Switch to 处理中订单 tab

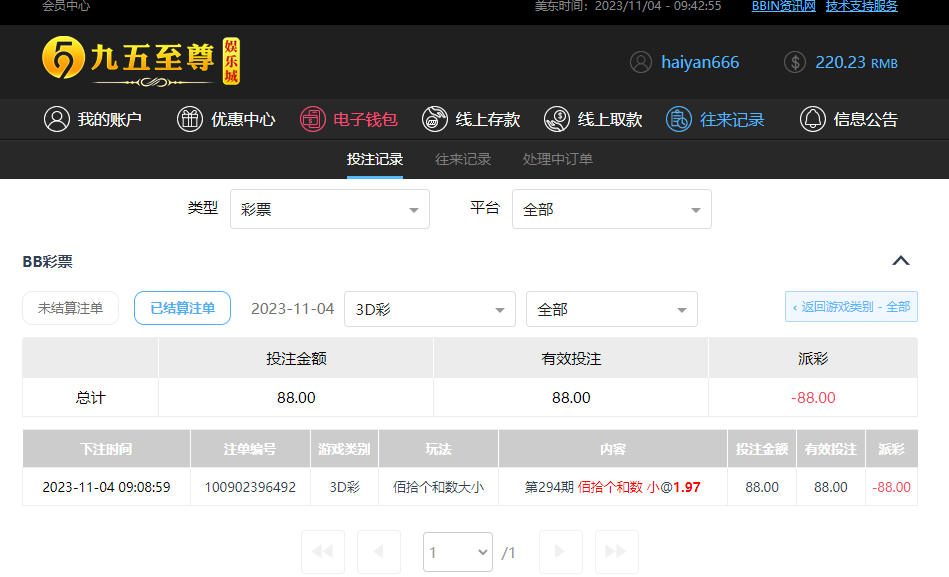tap(557, 159)
